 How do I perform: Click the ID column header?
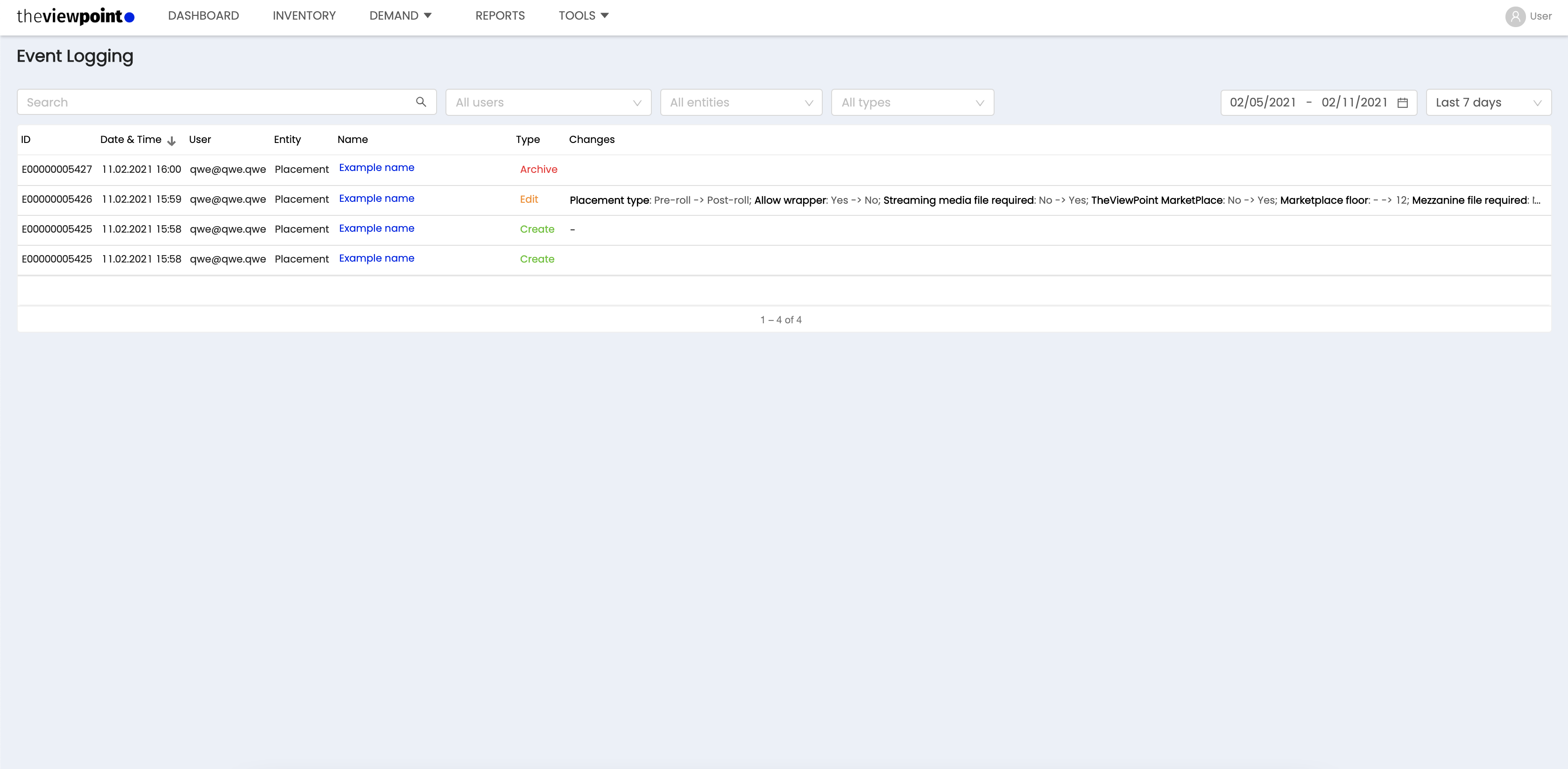26,139
